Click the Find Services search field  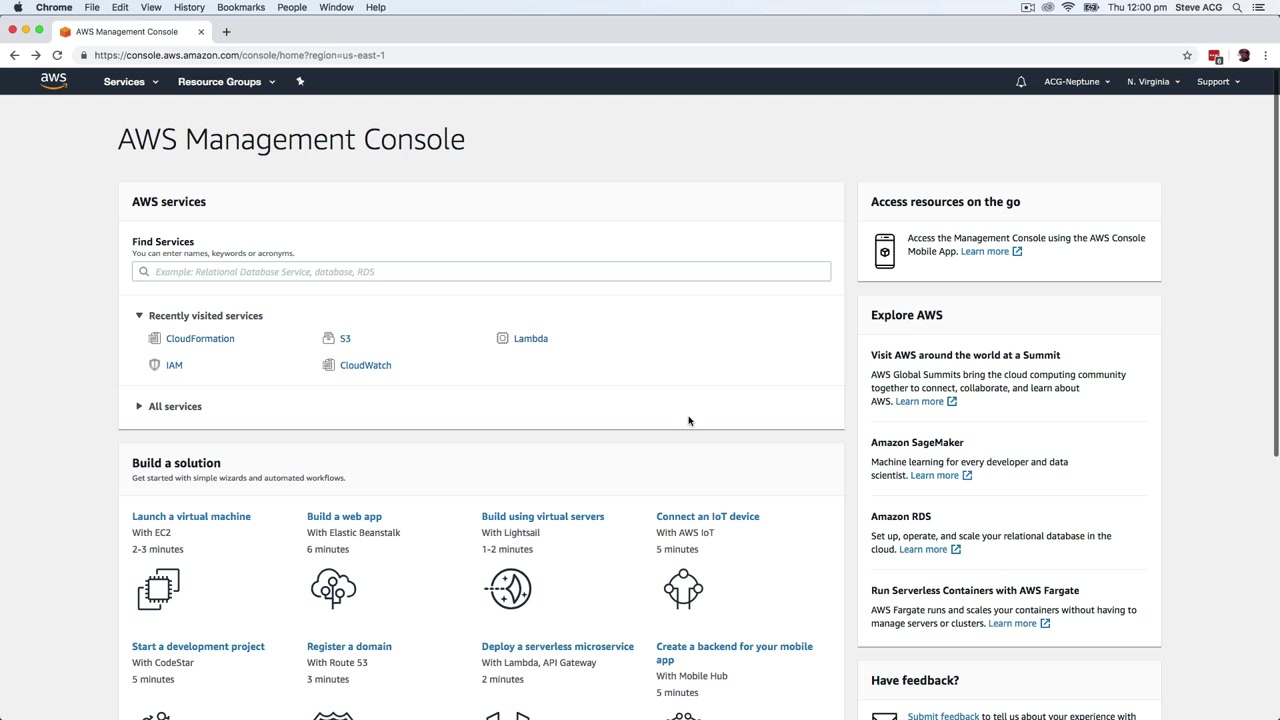[481, 272]
